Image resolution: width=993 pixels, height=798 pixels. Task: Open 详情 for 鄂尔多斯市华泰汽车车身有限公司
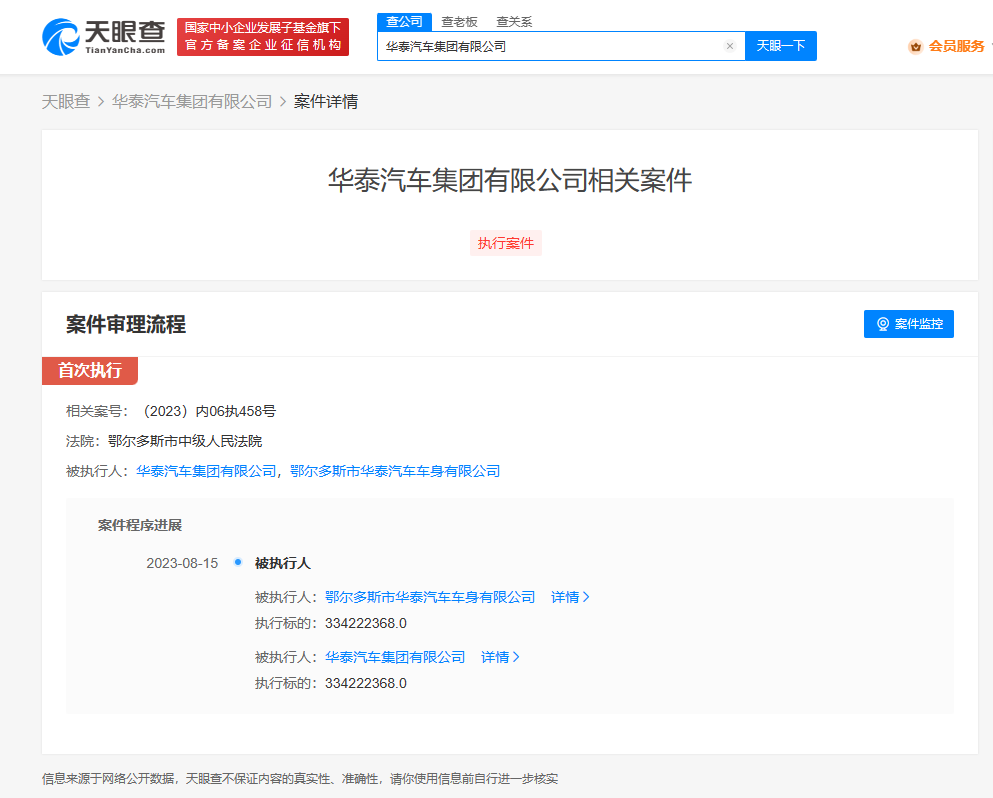click(570, 597)
